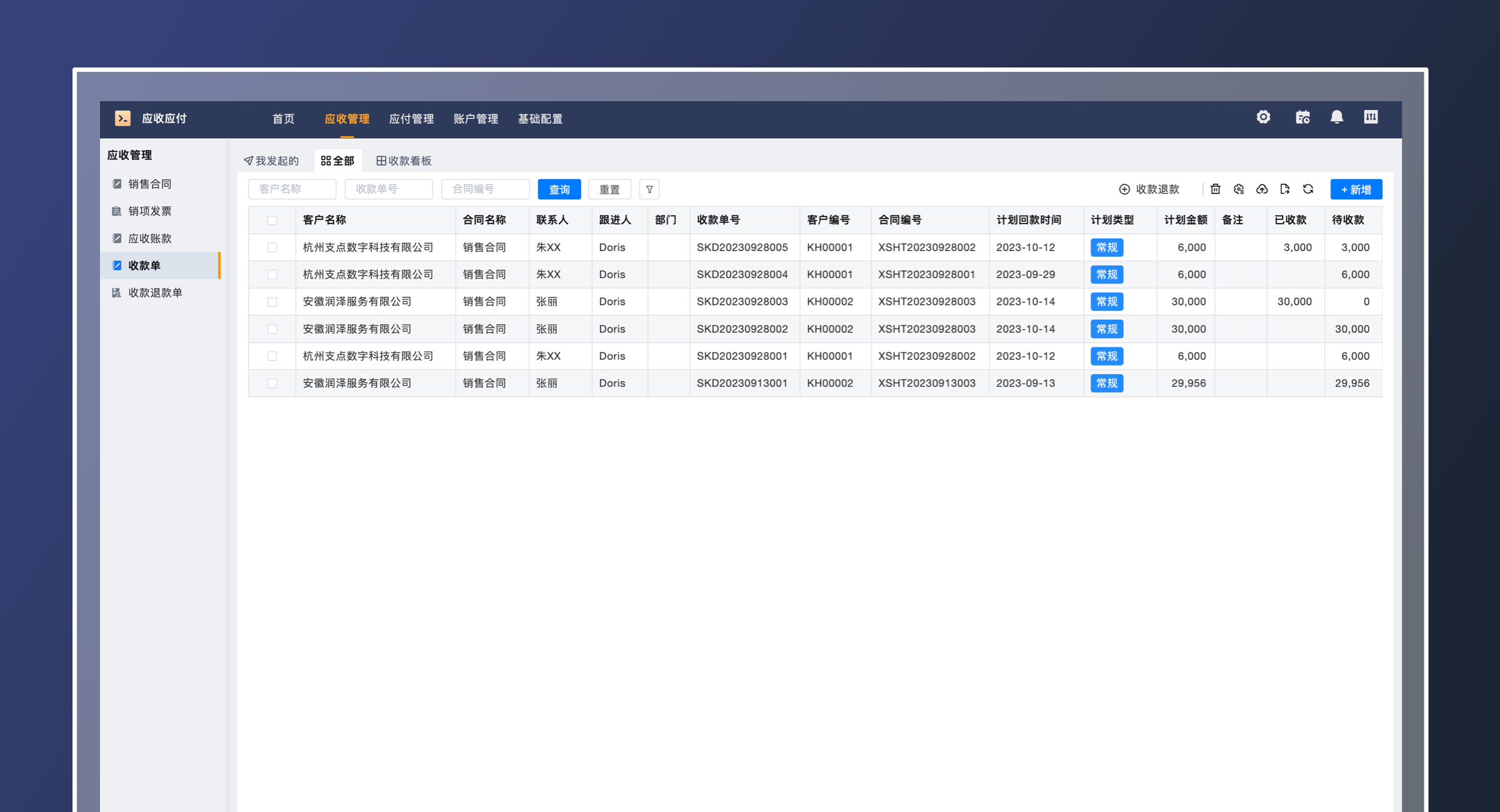
Task: Open the column settings gear-list icon
Action: coord(1239,189)
